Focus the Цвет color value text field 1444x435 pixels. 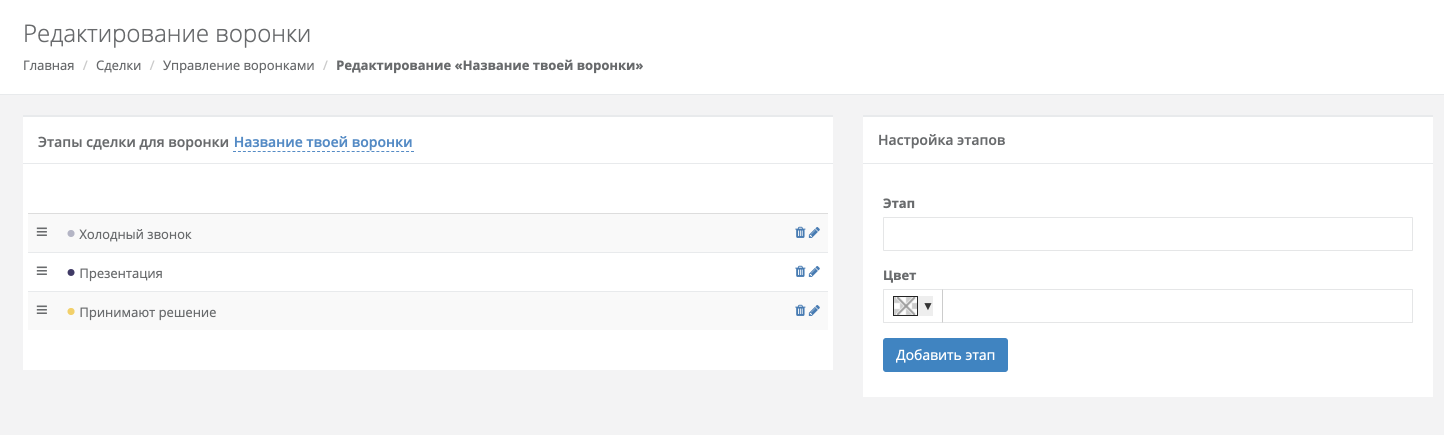(x=1177, y=306)
